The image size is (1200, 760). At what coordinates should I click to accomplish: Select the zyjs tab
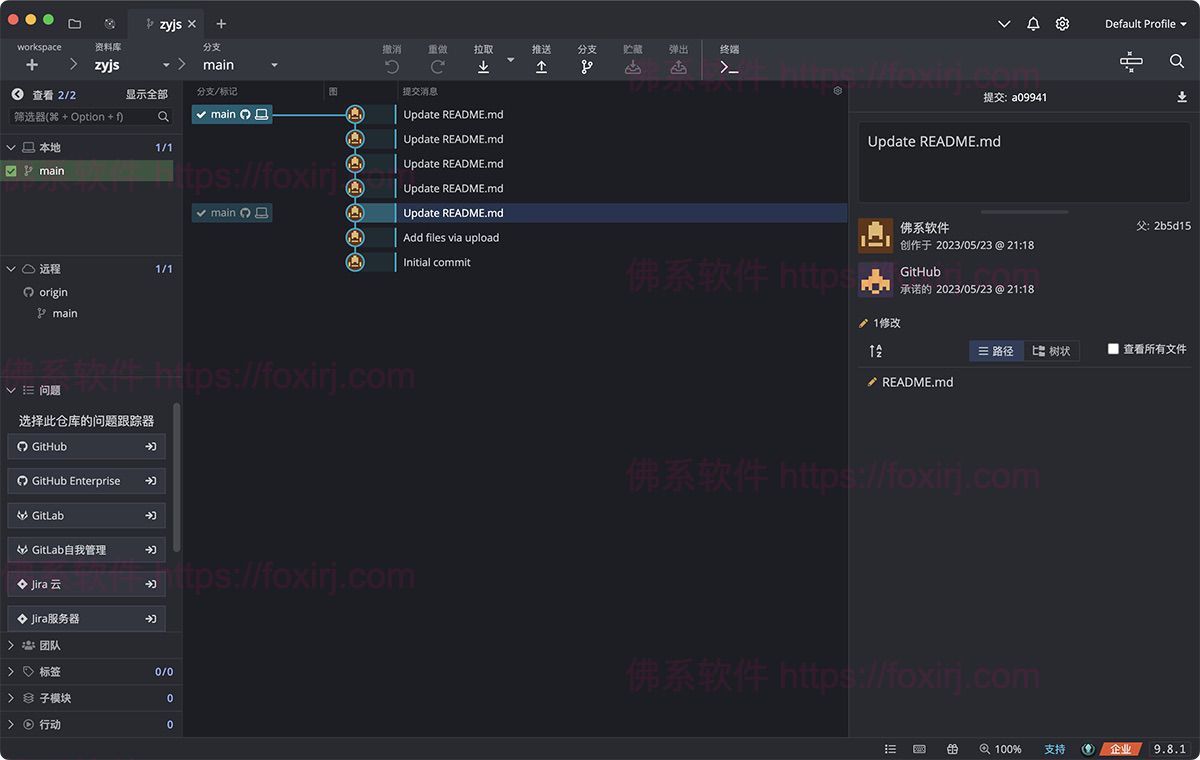(x=170, y=24)
